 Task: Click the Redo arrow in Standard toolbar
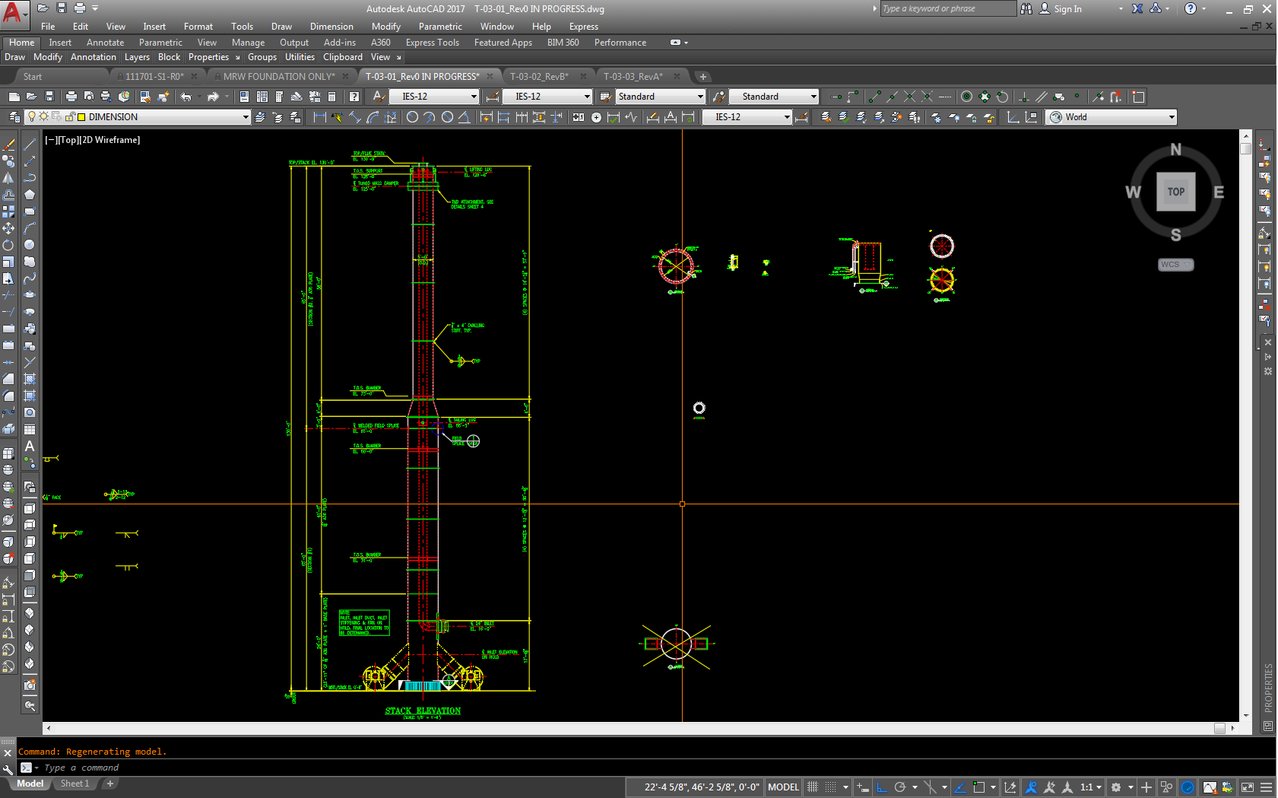pos(213,97)
